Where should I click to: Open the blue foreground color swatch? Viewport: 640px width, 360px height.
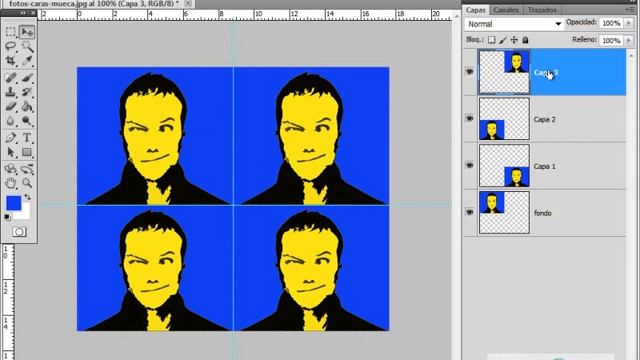click(13, 203)
